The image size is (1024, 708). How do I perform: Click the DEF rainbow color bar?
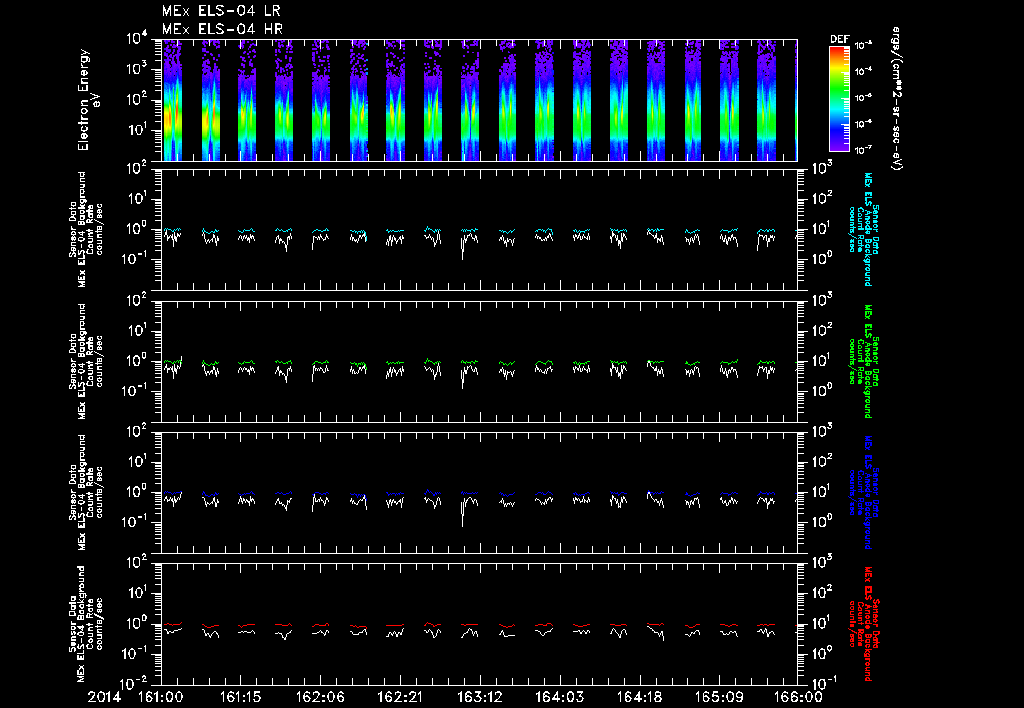click(x=839, y=99)
